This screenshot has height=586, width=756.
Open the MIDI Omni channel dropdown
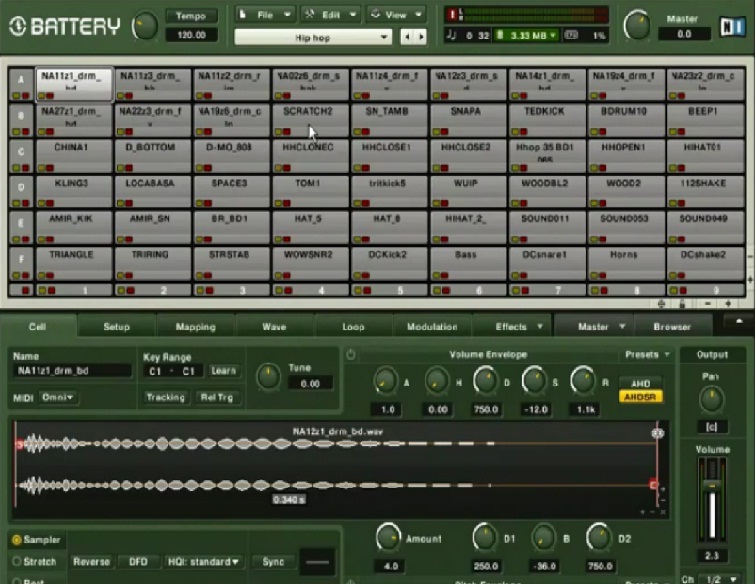click(58, 397)
